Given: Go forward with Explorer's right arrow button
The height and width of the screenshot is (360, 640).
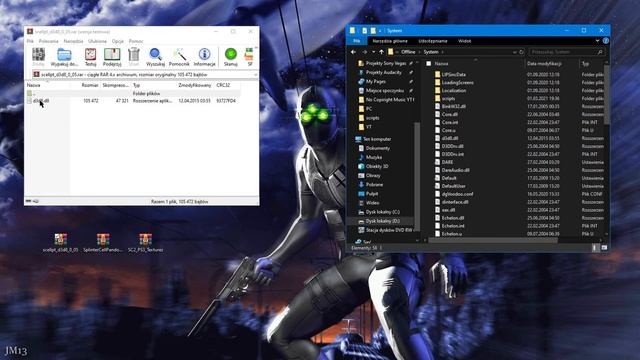Looking at the screenshot, I should [x=364, y=52].
